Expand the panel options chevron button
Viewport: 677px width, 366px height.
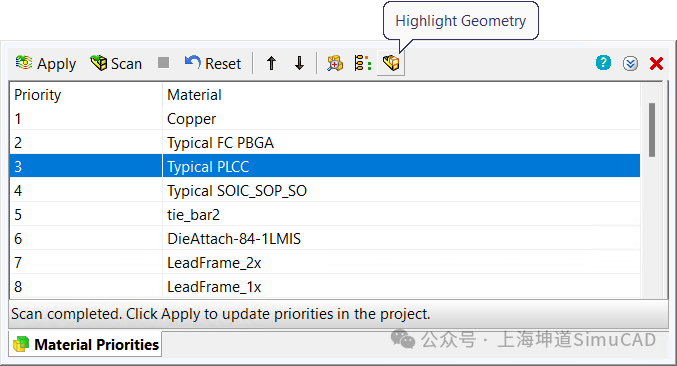(x=630, y=63)
